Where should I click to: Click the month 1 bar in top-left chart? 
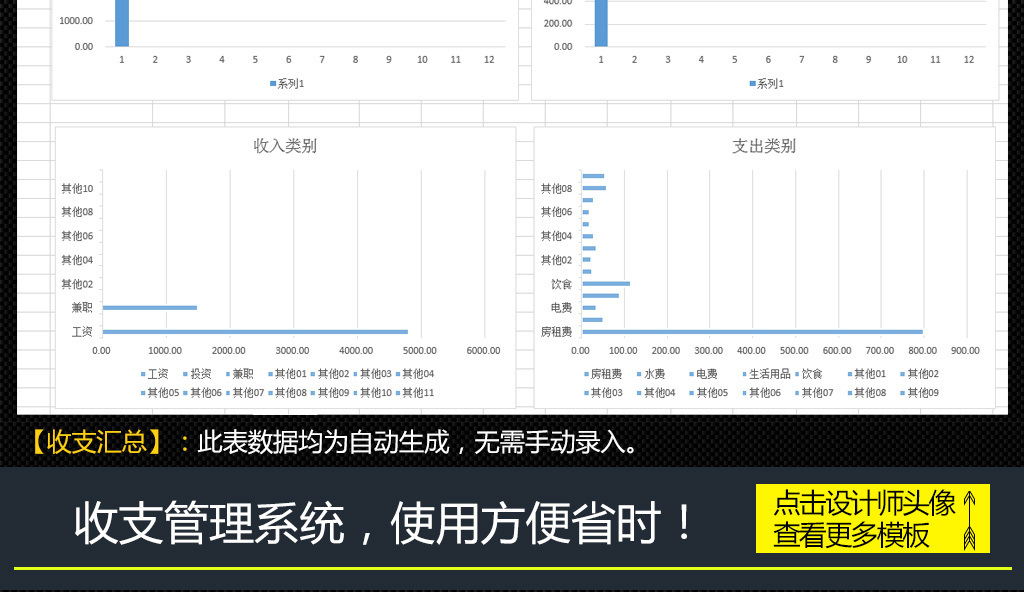[121, 23]
